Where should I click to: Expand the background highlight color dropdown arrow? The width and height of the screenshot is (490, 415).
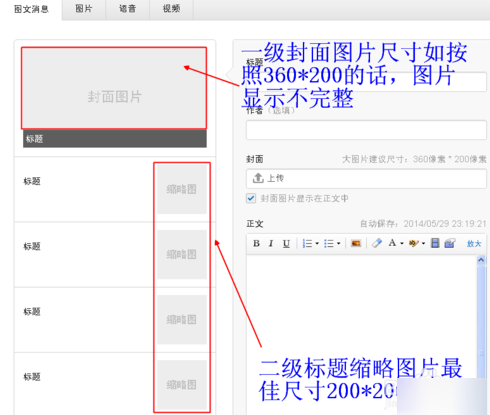click(x=423, y=244)
